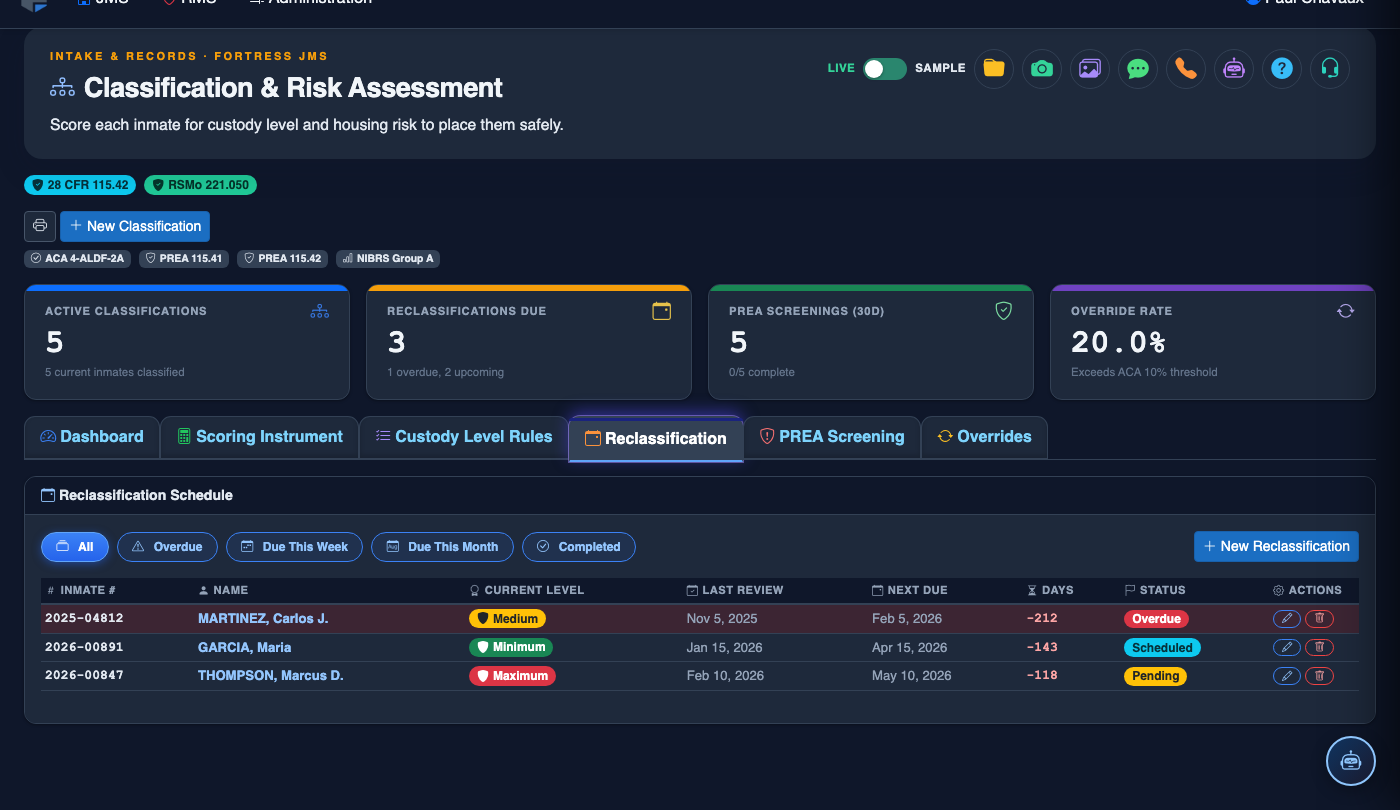Screen dimensions: 1400x810
Task: Delete the MARTINEZ, Carlos J. reclassification row
Action: [1319, 619]
